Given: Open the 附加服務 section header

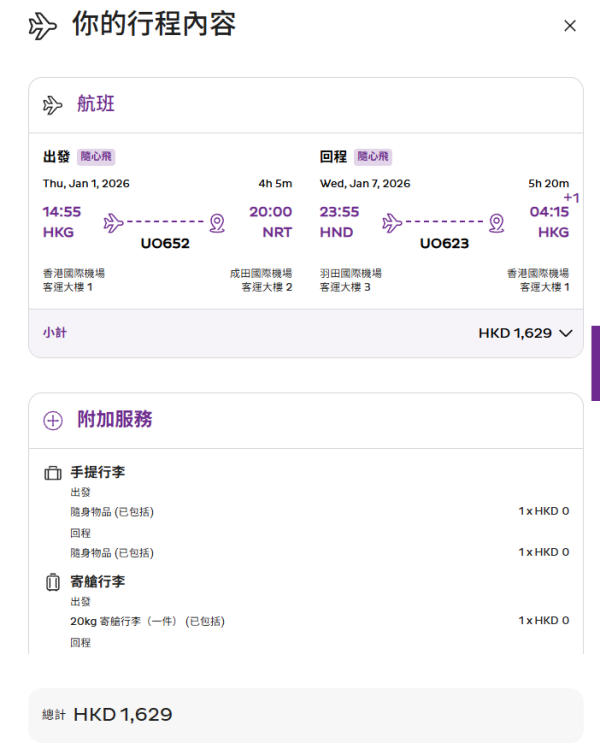Looking at the screenshot, I should tap(115, 420).
